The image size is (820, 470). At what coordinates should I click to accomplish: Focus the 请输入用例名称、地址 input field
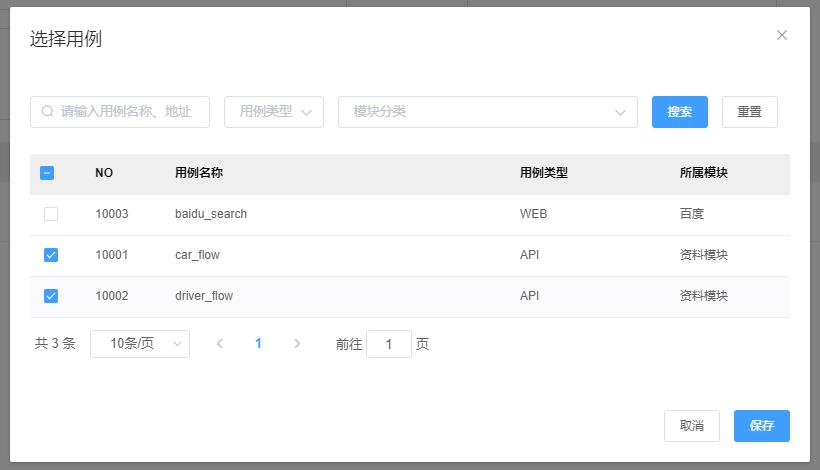tap(120, 112)
